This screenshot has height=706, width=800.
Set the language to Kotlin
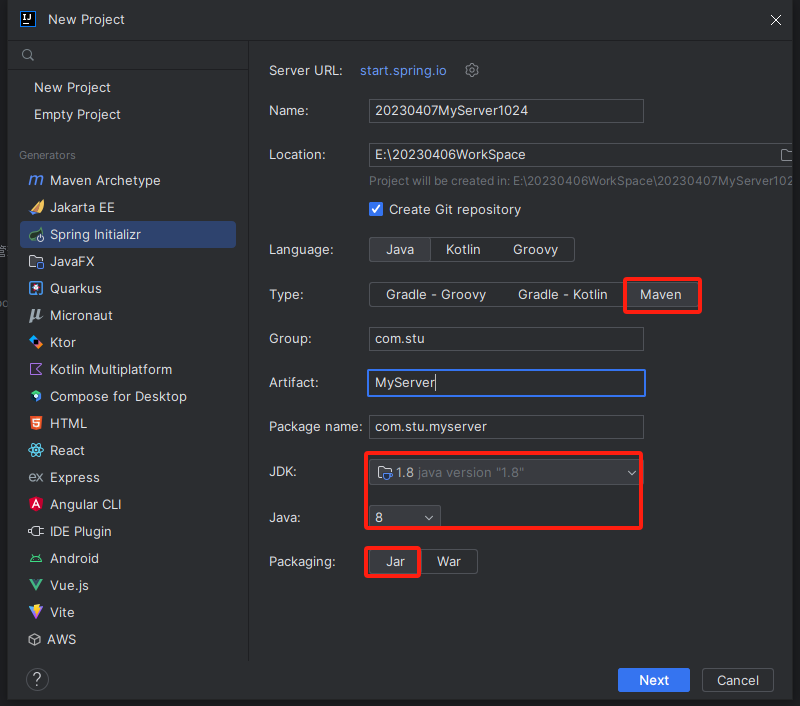point(463,250)
